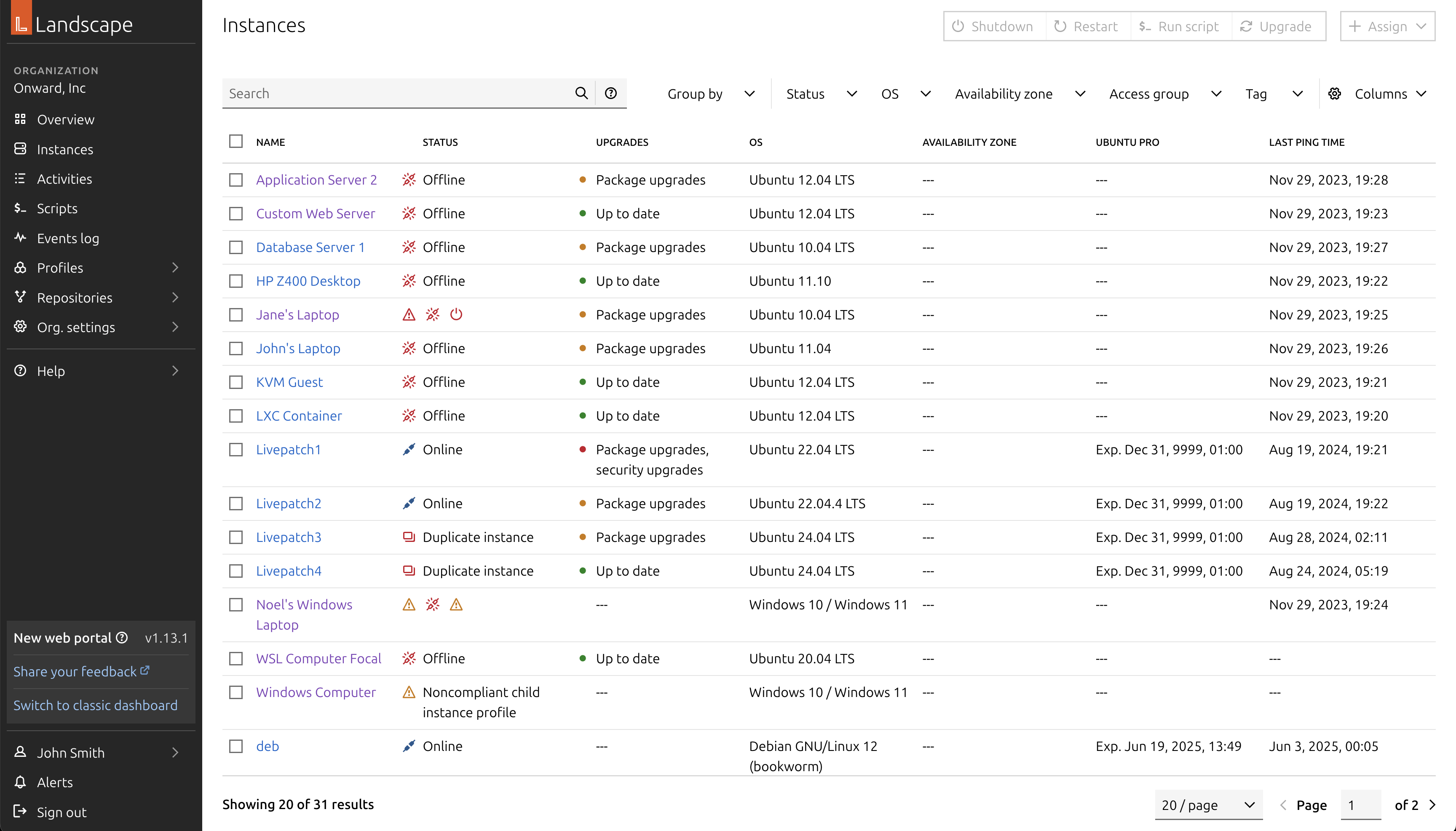Click the Alerts bell icon
1456x831 pixels.
click(x=21, y=782)
